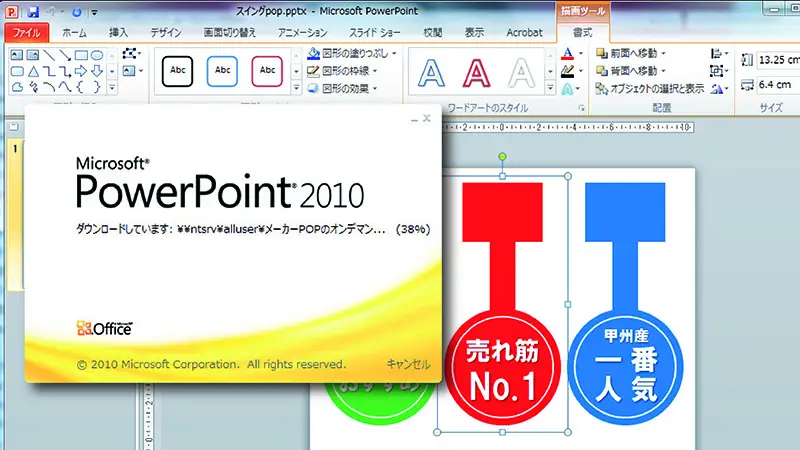Open 図形の効果 effects dropdown
This screenshot has height=450, width=800.
pos(342,88)
